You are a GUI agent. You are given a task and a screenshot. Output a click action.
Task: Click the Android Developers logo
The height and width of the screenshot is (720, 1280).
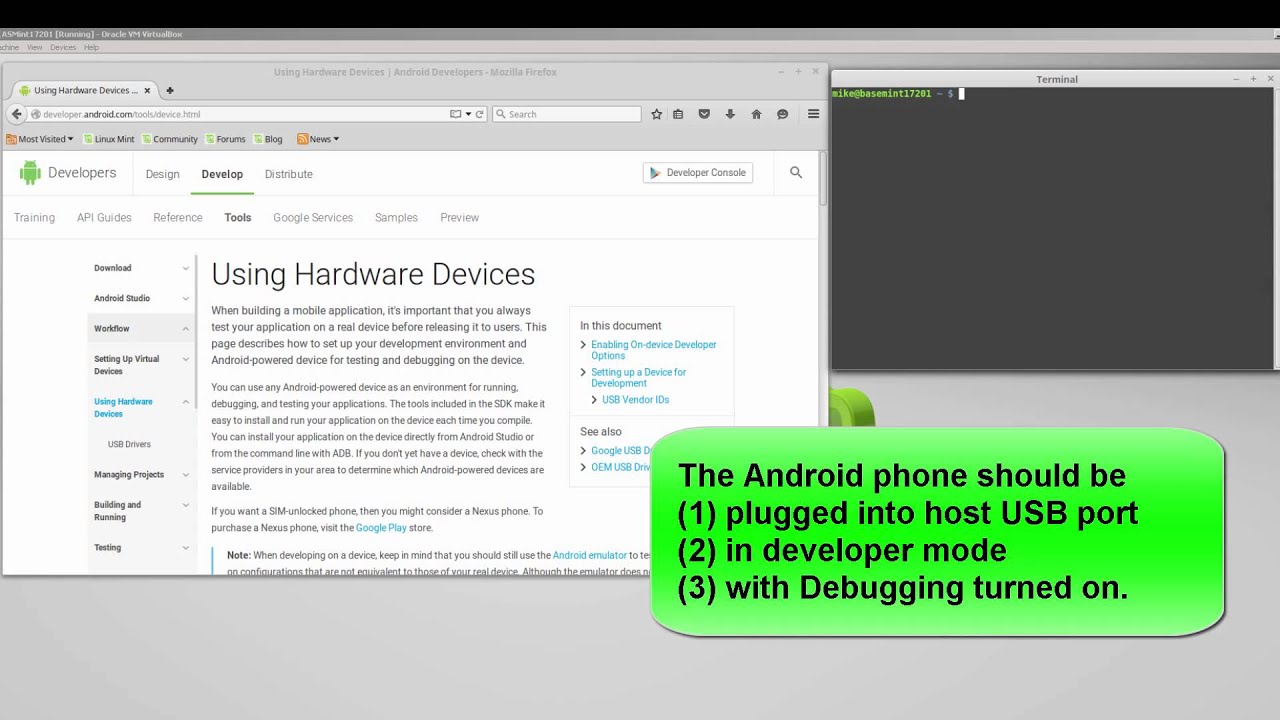(x=68, y=173)
